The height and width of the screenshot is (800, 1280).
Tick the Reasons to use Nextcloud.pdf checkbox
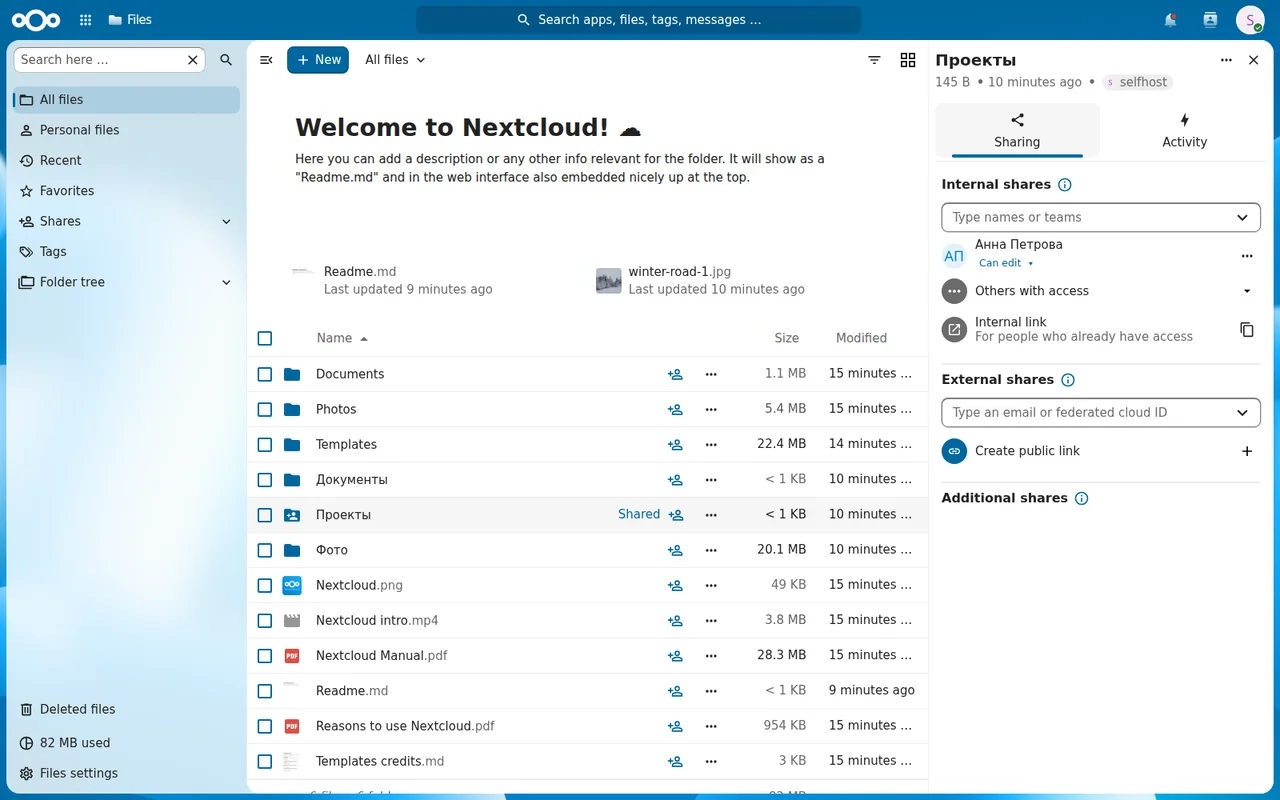point(265,726)
